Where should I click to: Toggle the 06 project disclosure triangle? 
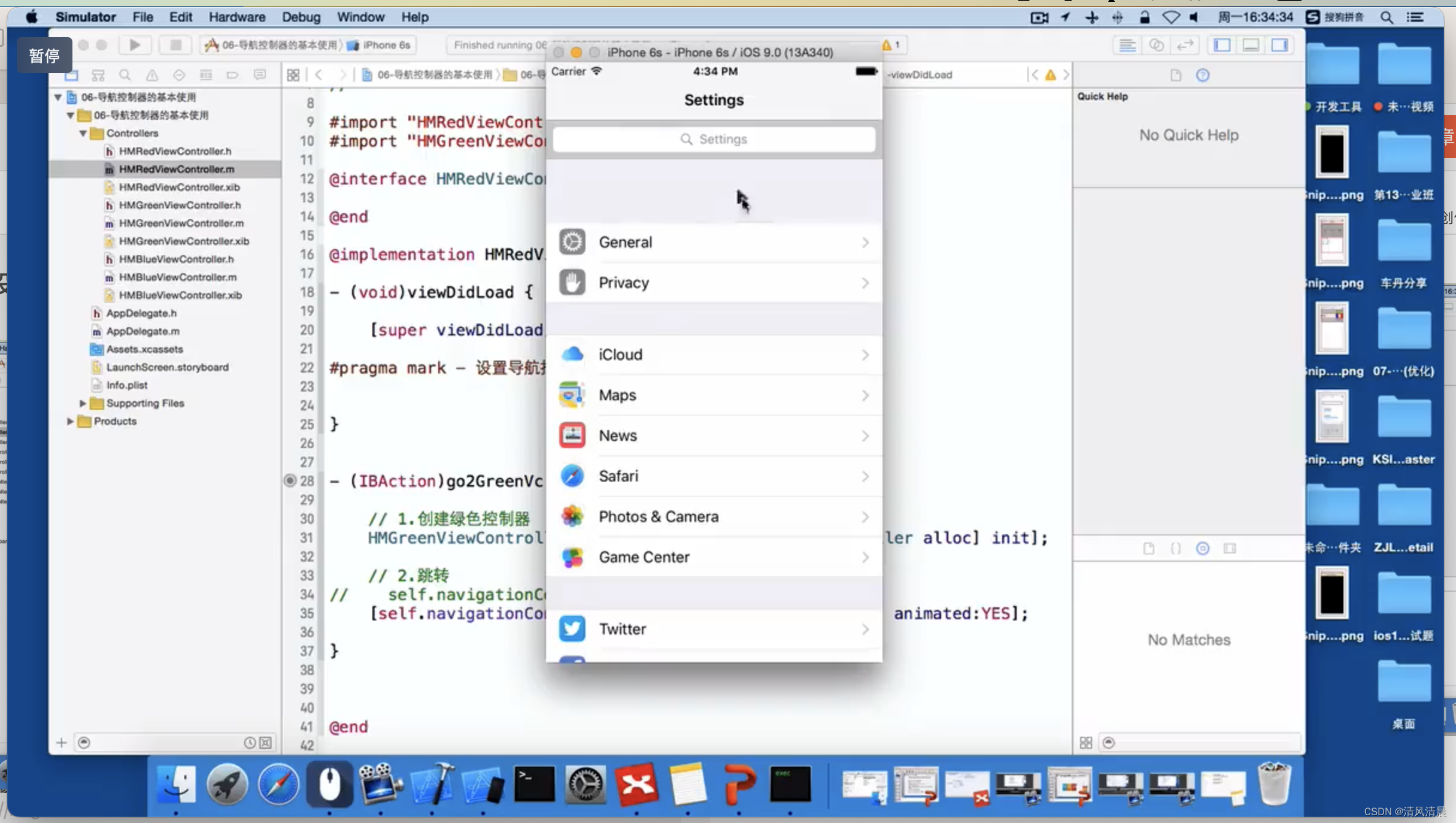(57, 96)
